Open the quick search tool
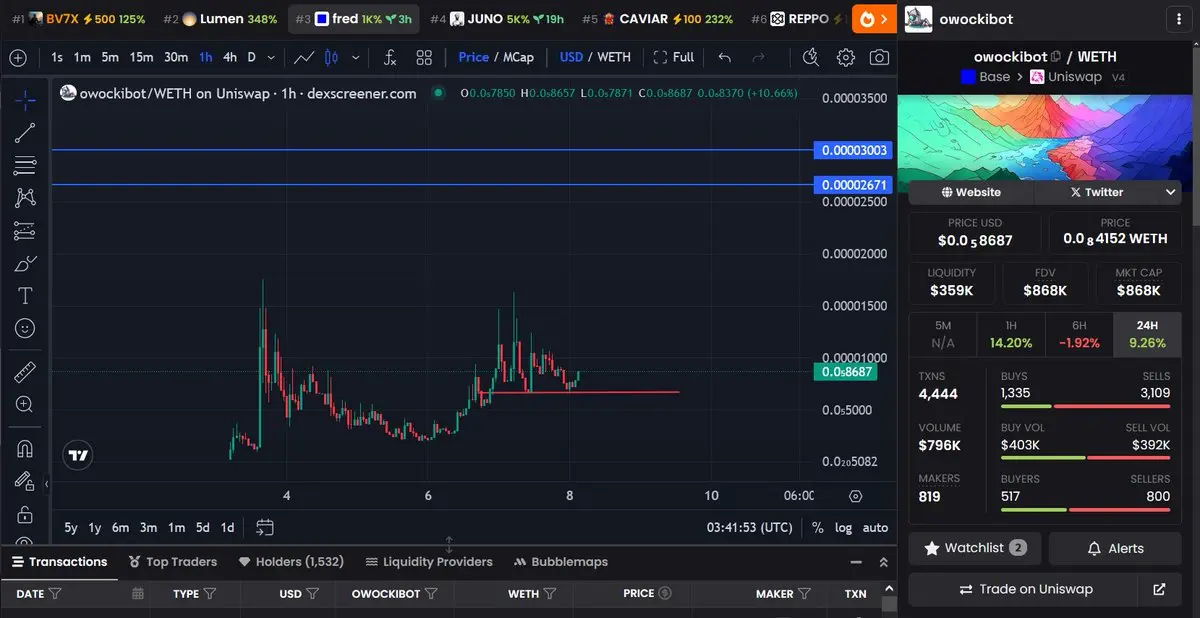 coord(811,57)
